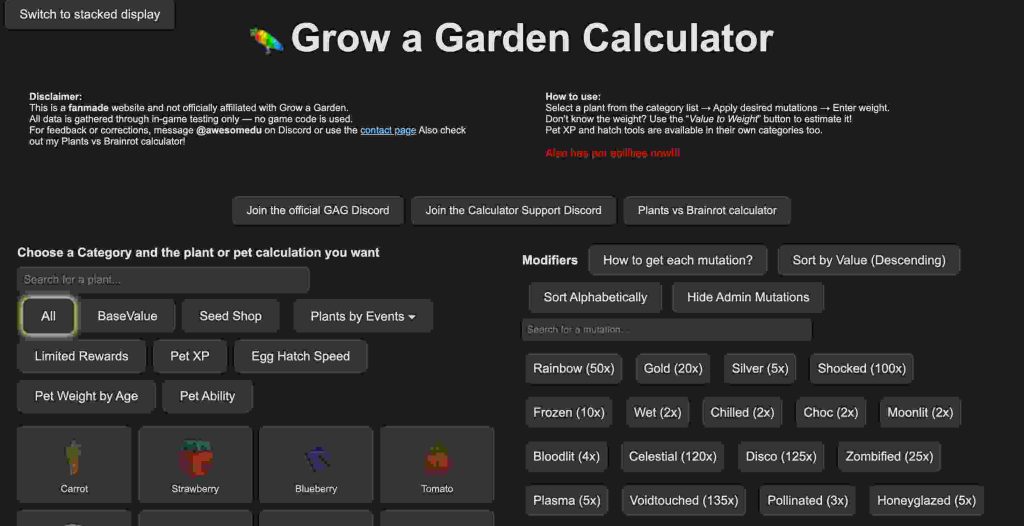Toggle the Chilled (2x) mutation

point(742,412)
